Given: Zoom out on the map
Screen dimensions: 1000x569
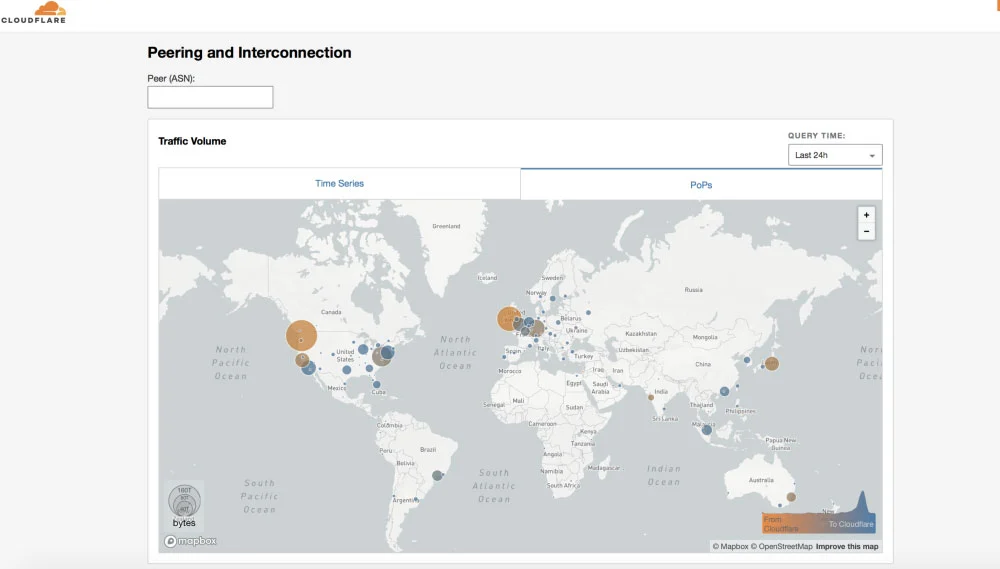Looking at the screenshot, I should pos(866,231).
